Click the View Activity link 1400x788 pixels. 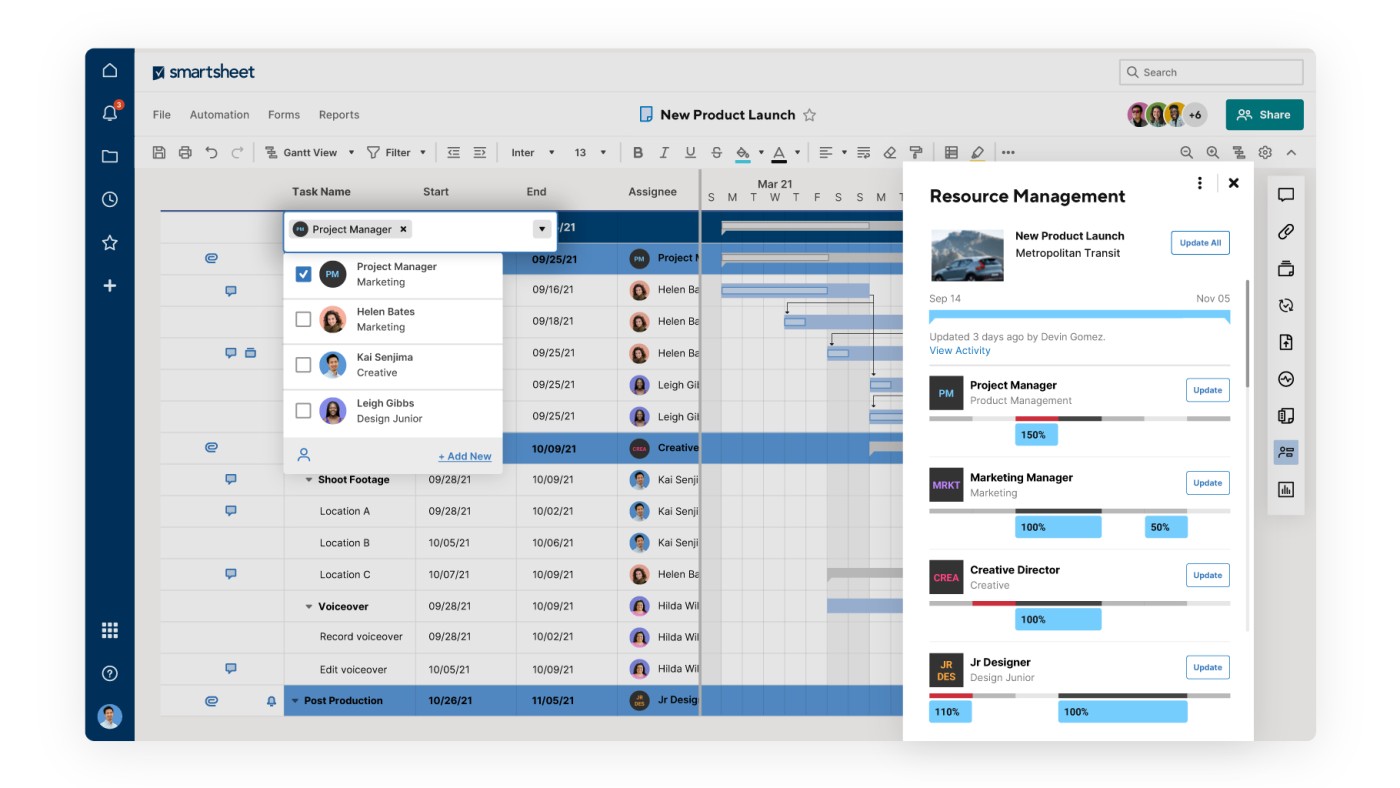click(960, 351)
